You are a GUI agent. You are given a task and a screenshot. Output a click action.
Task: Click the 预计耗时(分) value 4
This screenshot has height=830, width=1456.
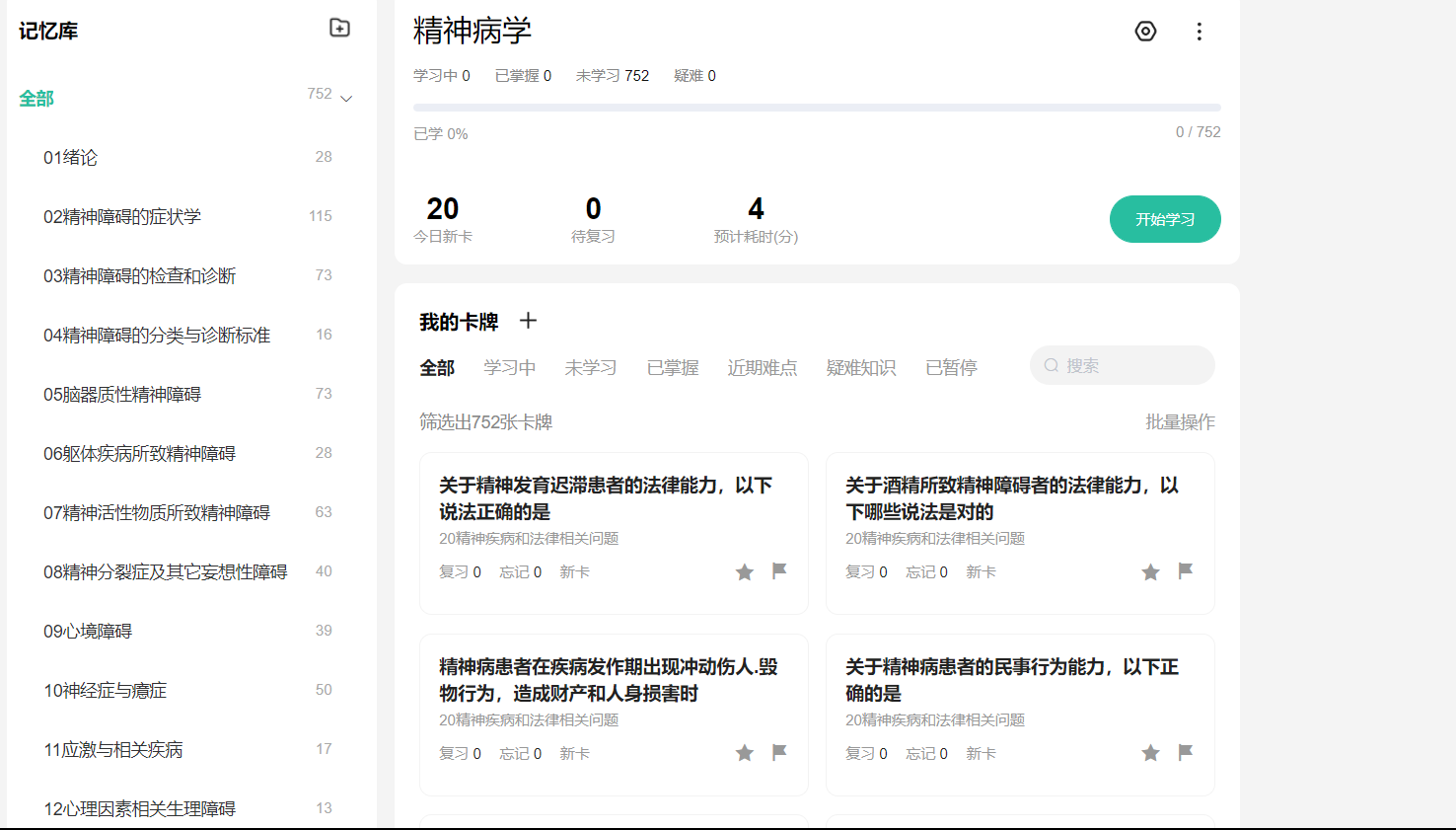point(756,209)
